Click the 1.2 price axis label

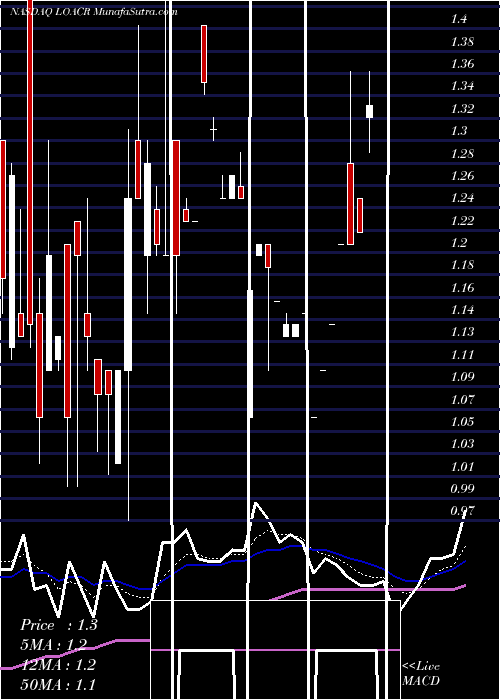pos(459,243)
